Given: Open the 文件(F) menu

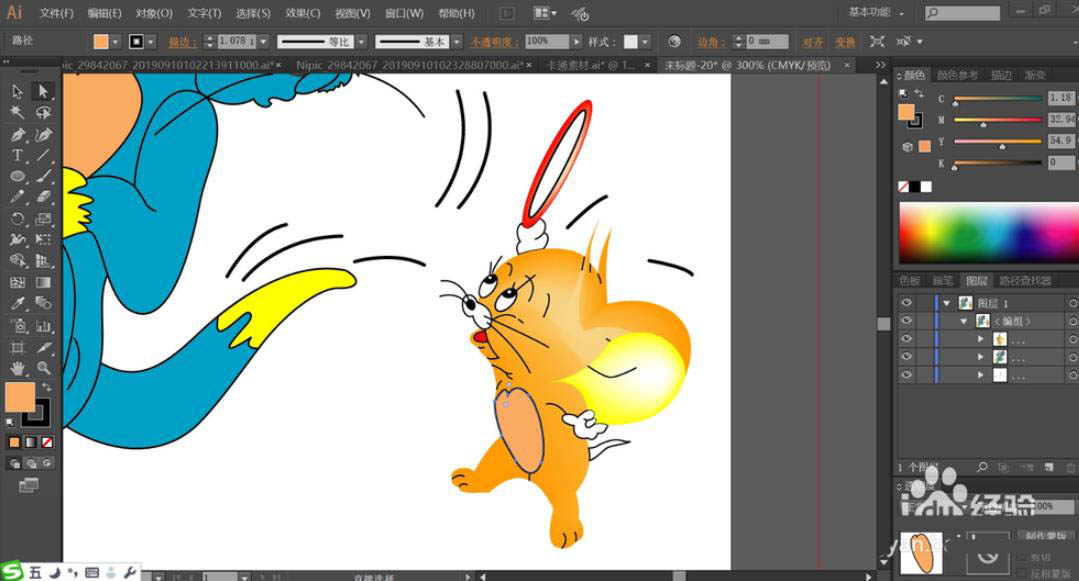Looking at the screenshot, I should click(x=56, y=13).
